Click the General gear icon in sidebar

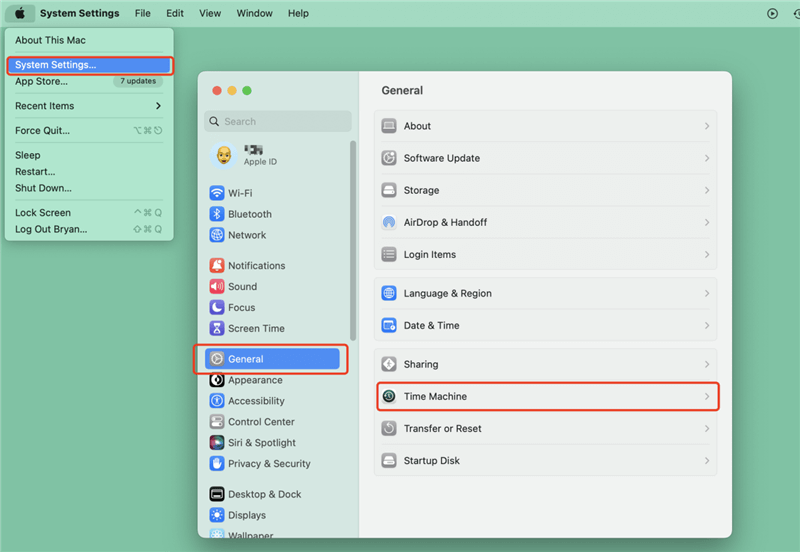tap(217, 359)
